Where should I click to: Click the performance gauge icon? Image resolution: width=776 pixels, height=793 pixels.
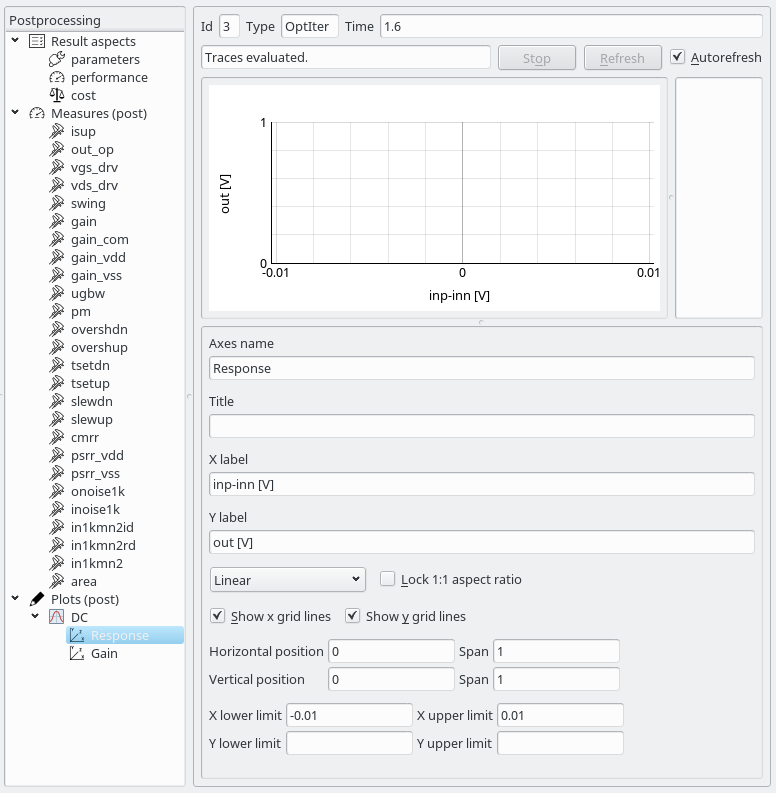(57, 77)
